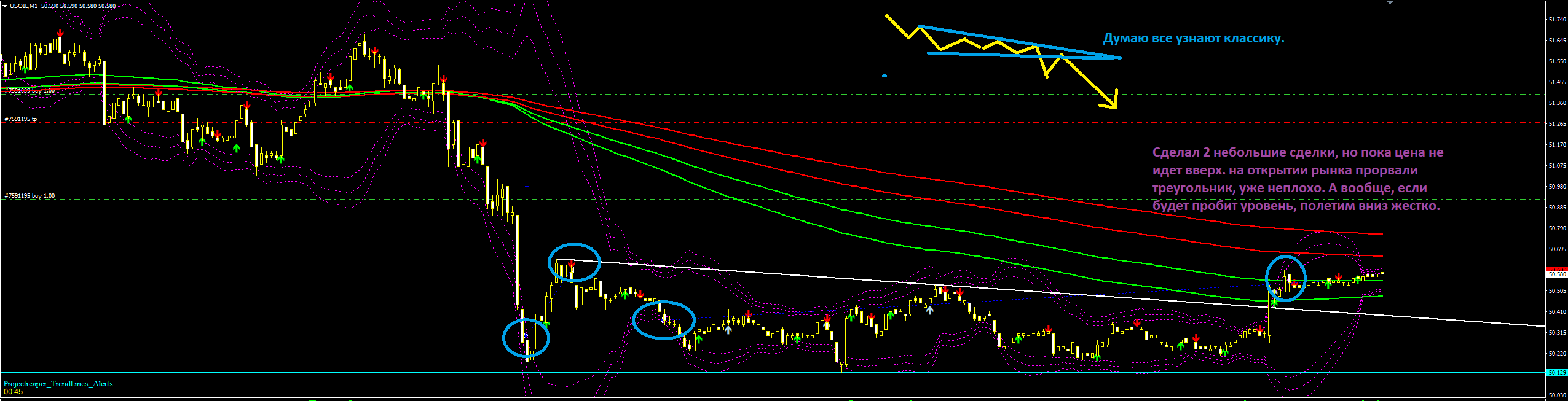Click the 51.455 price scale label
The image size is (1568, 401).
click(x=1557, y=82)
